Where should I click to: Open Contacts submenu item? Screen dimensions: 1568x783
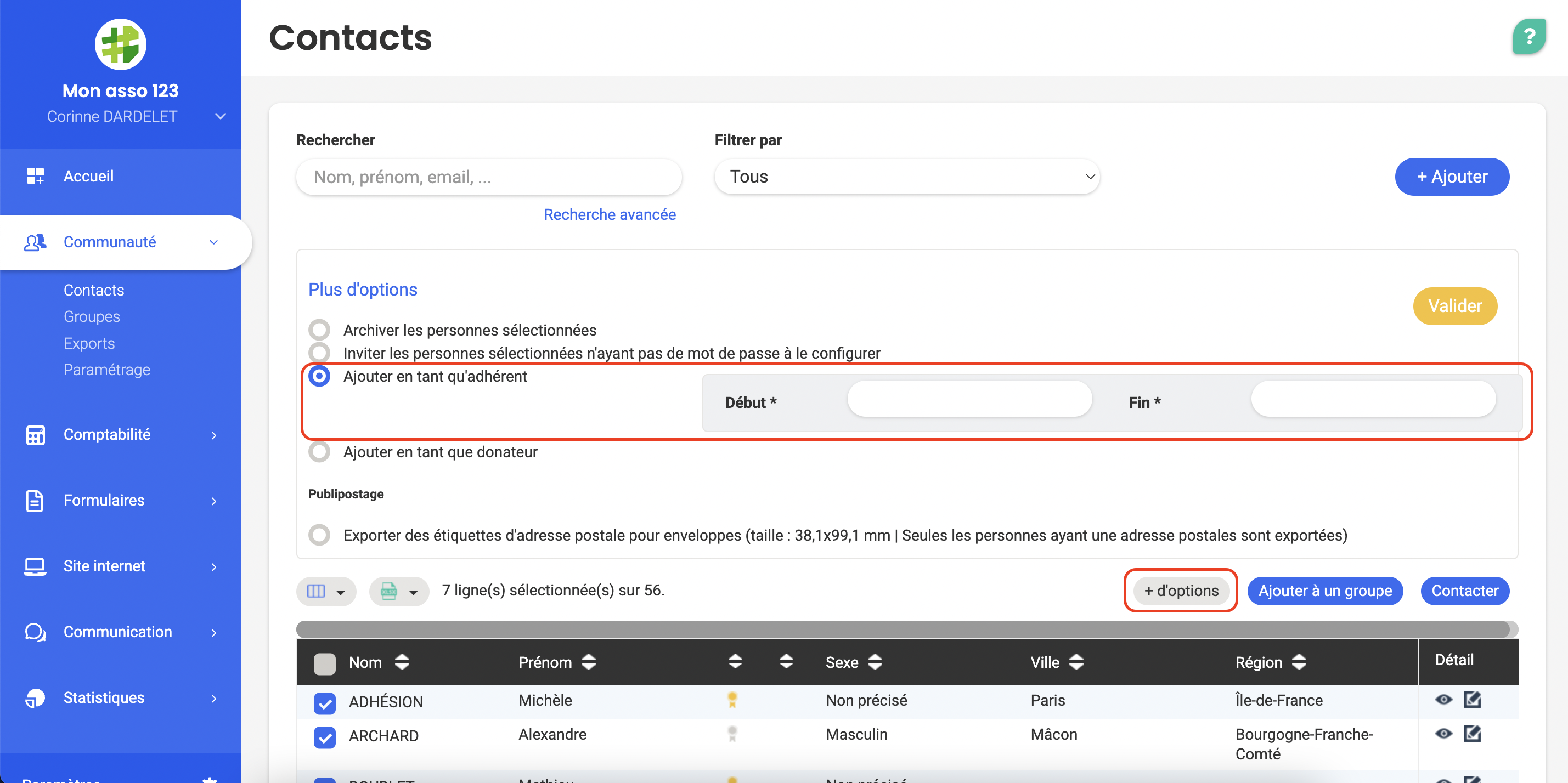(94, 290)
